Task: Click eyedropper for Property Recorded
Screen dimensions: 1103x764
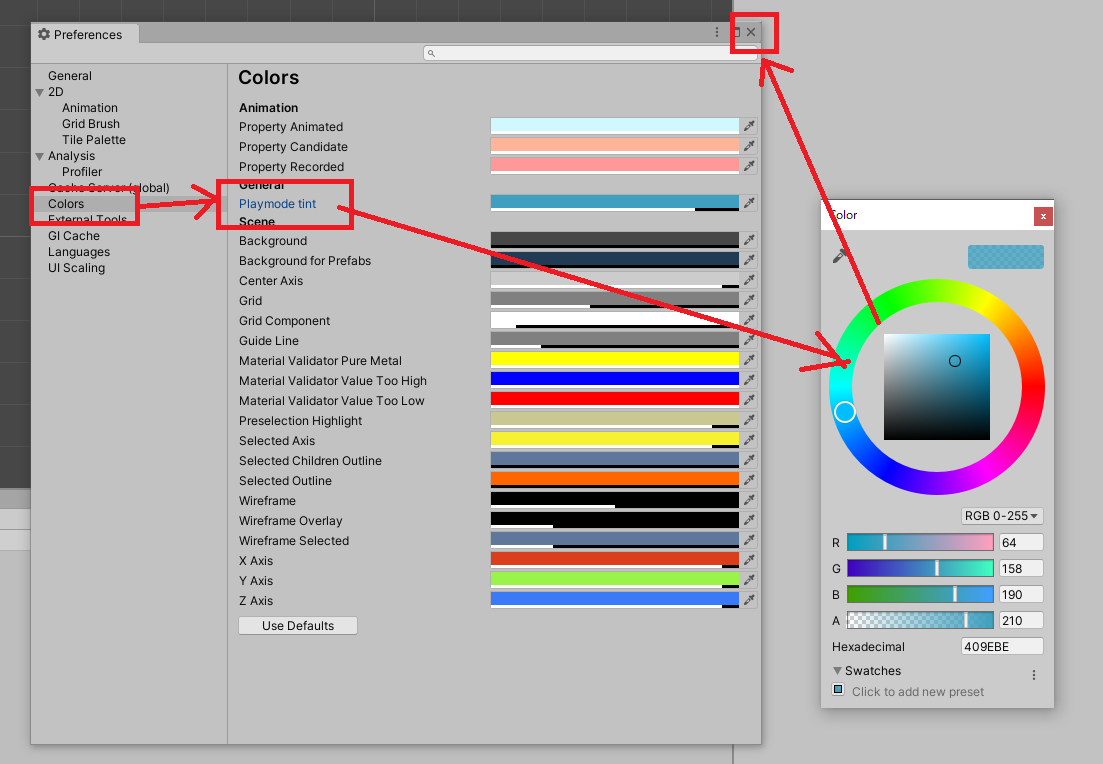Action: pos(749,166)
